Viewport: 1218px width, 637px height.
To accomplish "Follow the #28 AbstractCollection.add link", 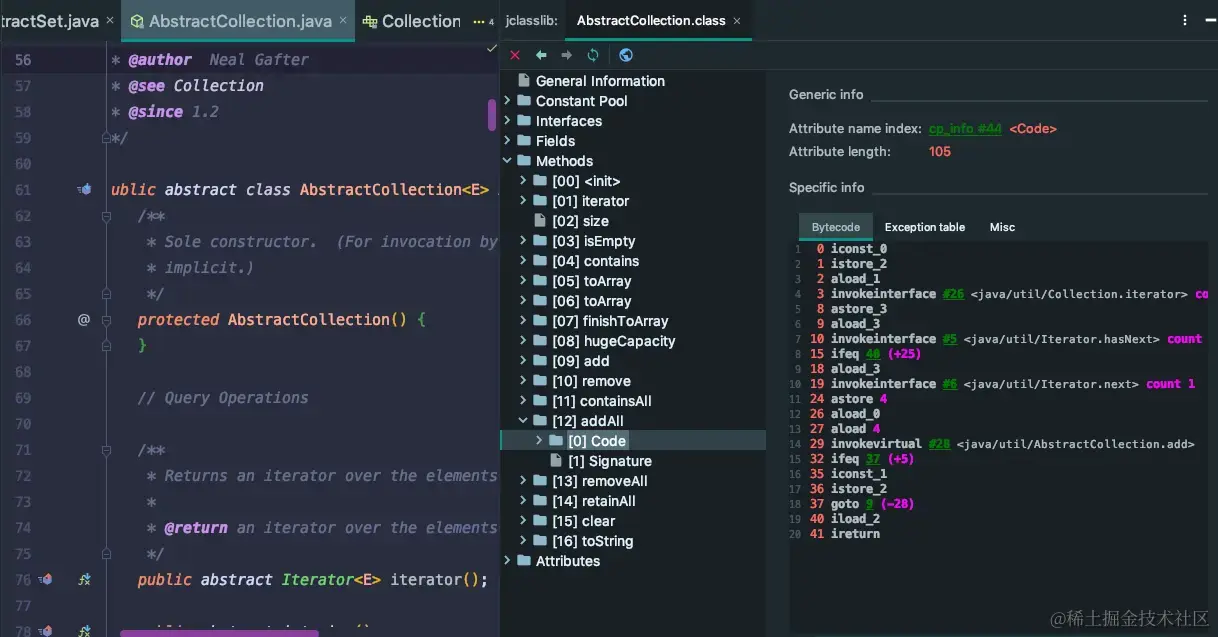I will pyautogui.click(x=939, y=444).
